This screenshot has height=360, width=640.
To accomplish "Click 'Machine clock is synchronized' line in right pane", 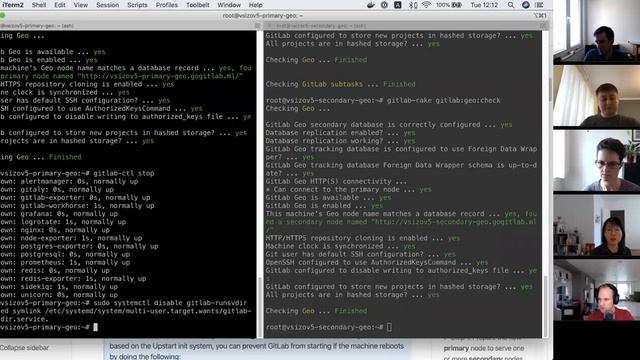I will (340, 246).
